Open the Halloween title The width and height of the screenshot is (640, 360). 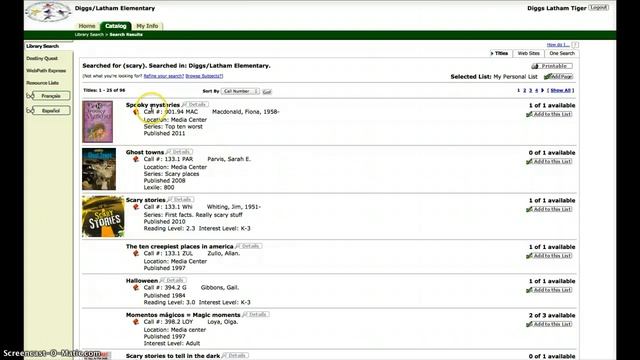pyautogui.click(x=142, y=281)
